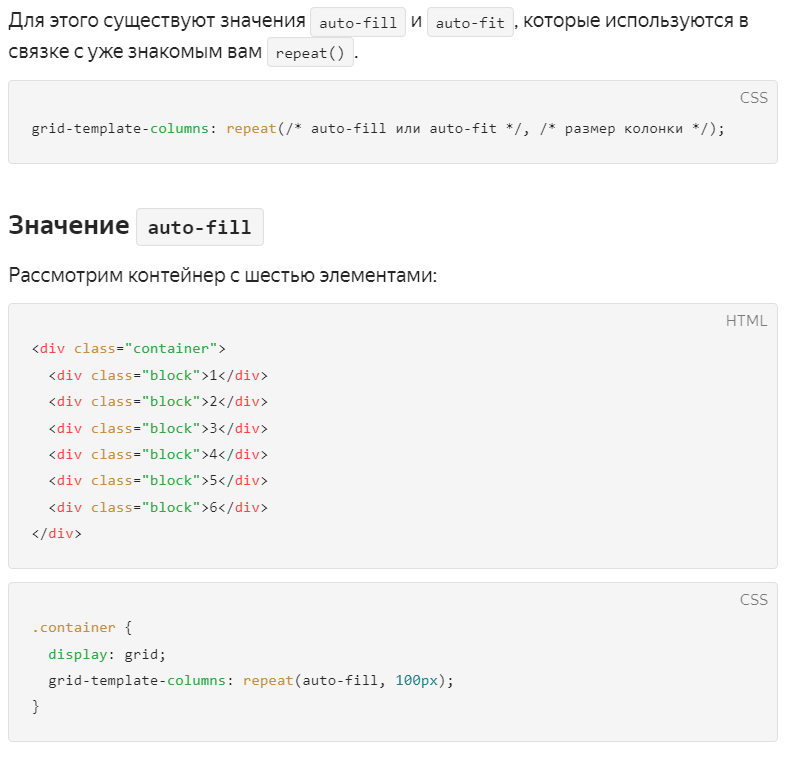This screenshot has width=800, height=765.
Task: Click the inline auto-fit code tag
Action: click(x=470, y=22)
